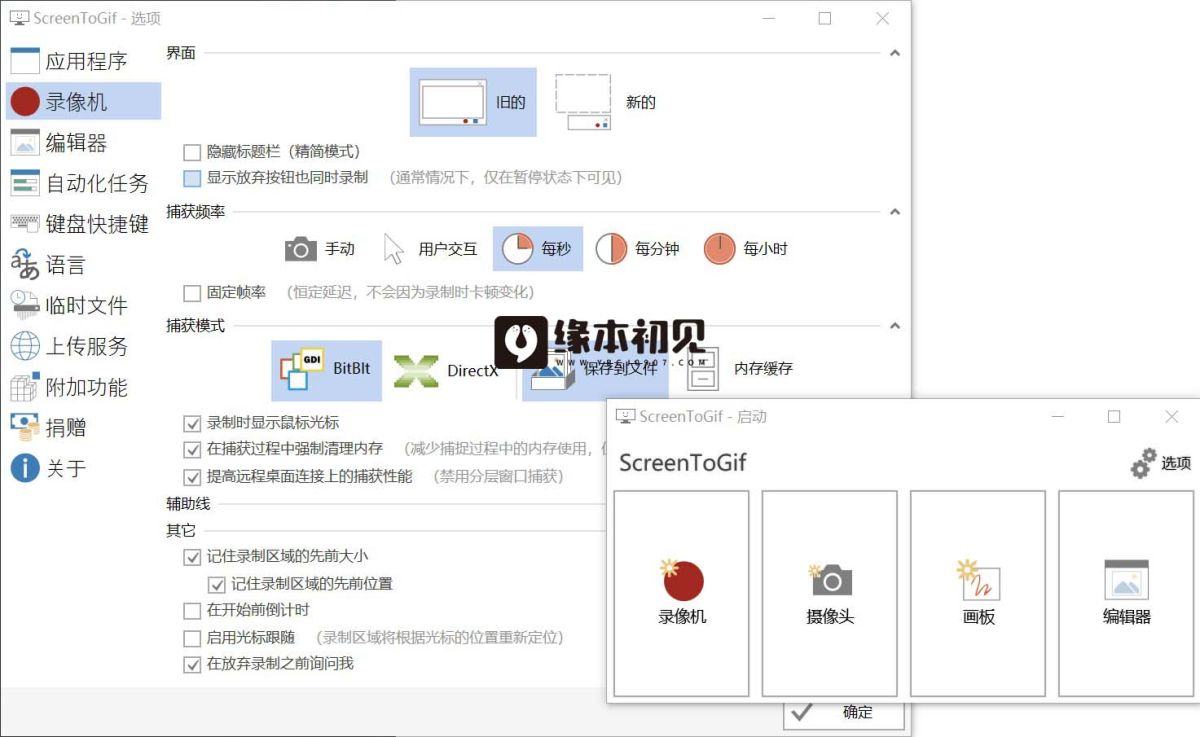Viewport: 1200px width, 737px height.
Task: Close the ScreenToGif 选项 window
Action: coord(882,18)
